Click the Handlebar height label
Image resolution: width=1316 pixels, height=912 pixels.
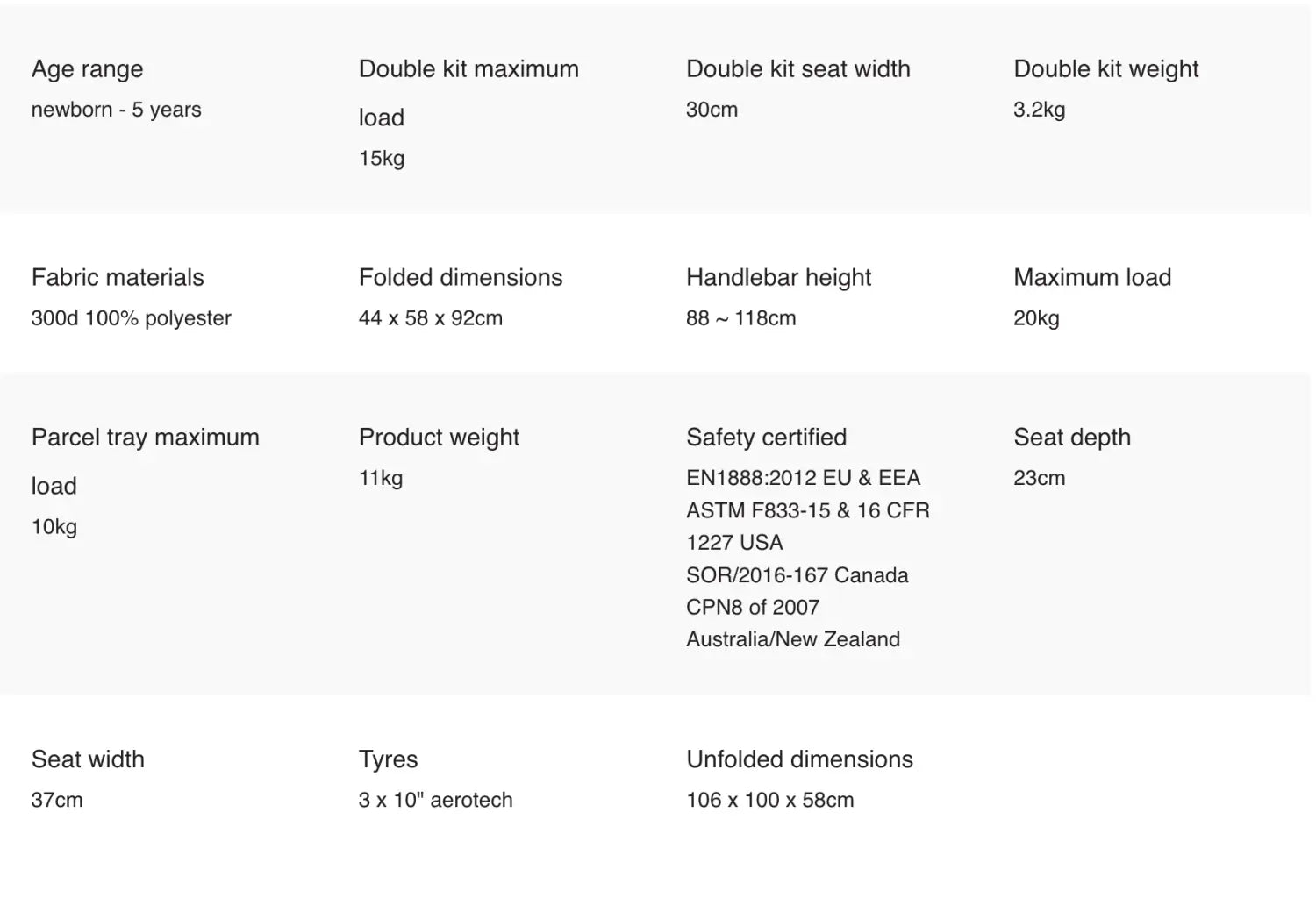778,278
